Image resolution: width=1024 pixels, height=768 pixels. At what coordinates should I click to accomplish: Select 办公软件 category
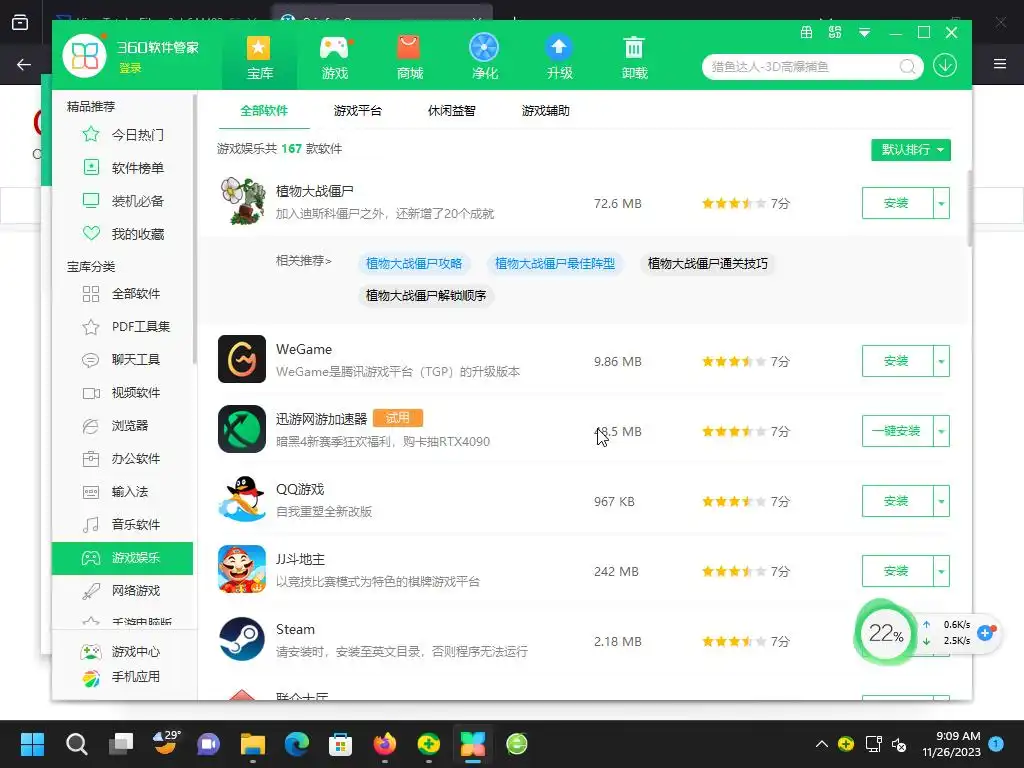point(123,458)
